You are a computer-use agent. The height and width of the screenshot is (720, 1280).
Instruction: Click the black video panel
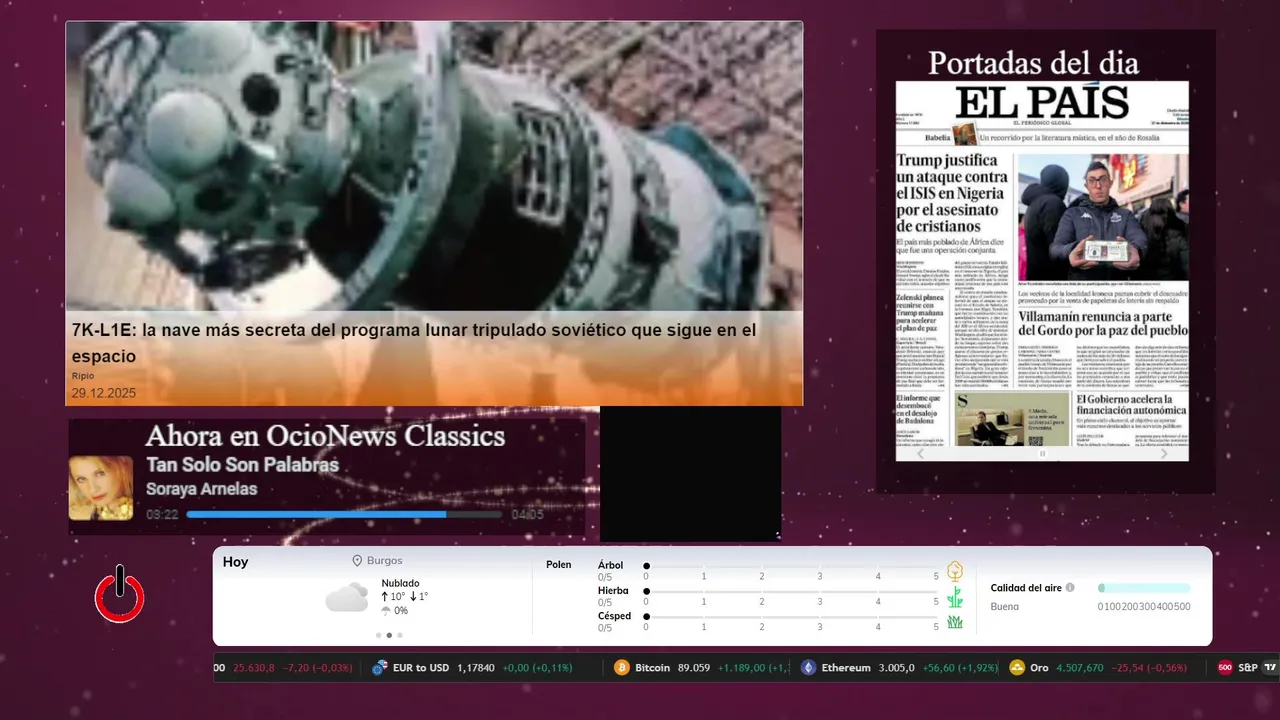click(690, 474)
